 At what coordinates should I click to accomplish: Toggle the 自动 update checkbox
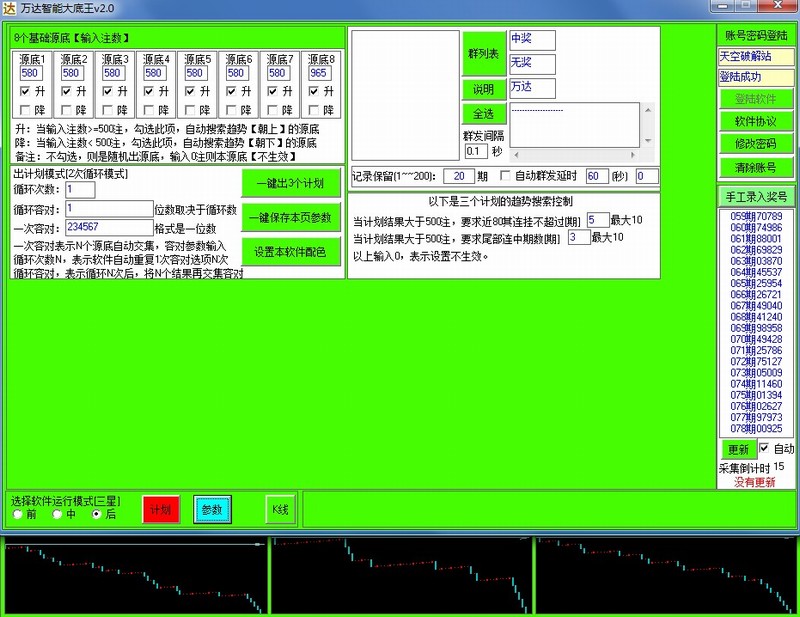tap(765, 449)
